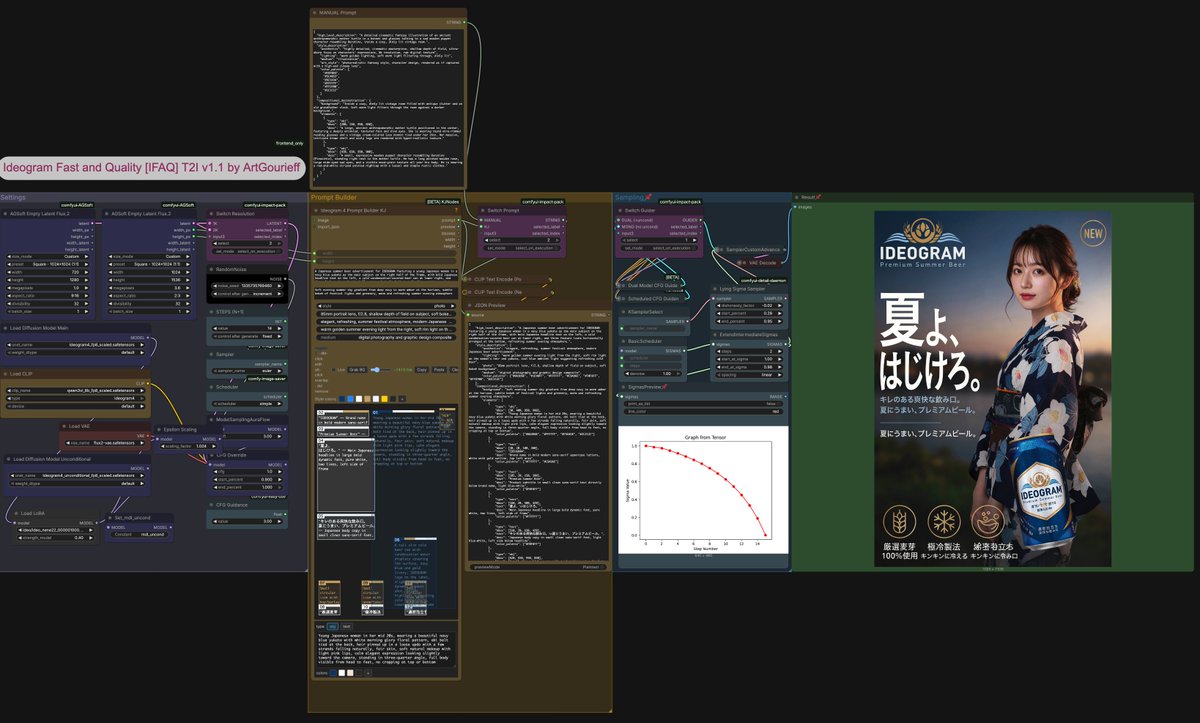The image size is (1200, 723).
Task: Collapse the MANUAL Prompt node dot
Action: point(315,13)
